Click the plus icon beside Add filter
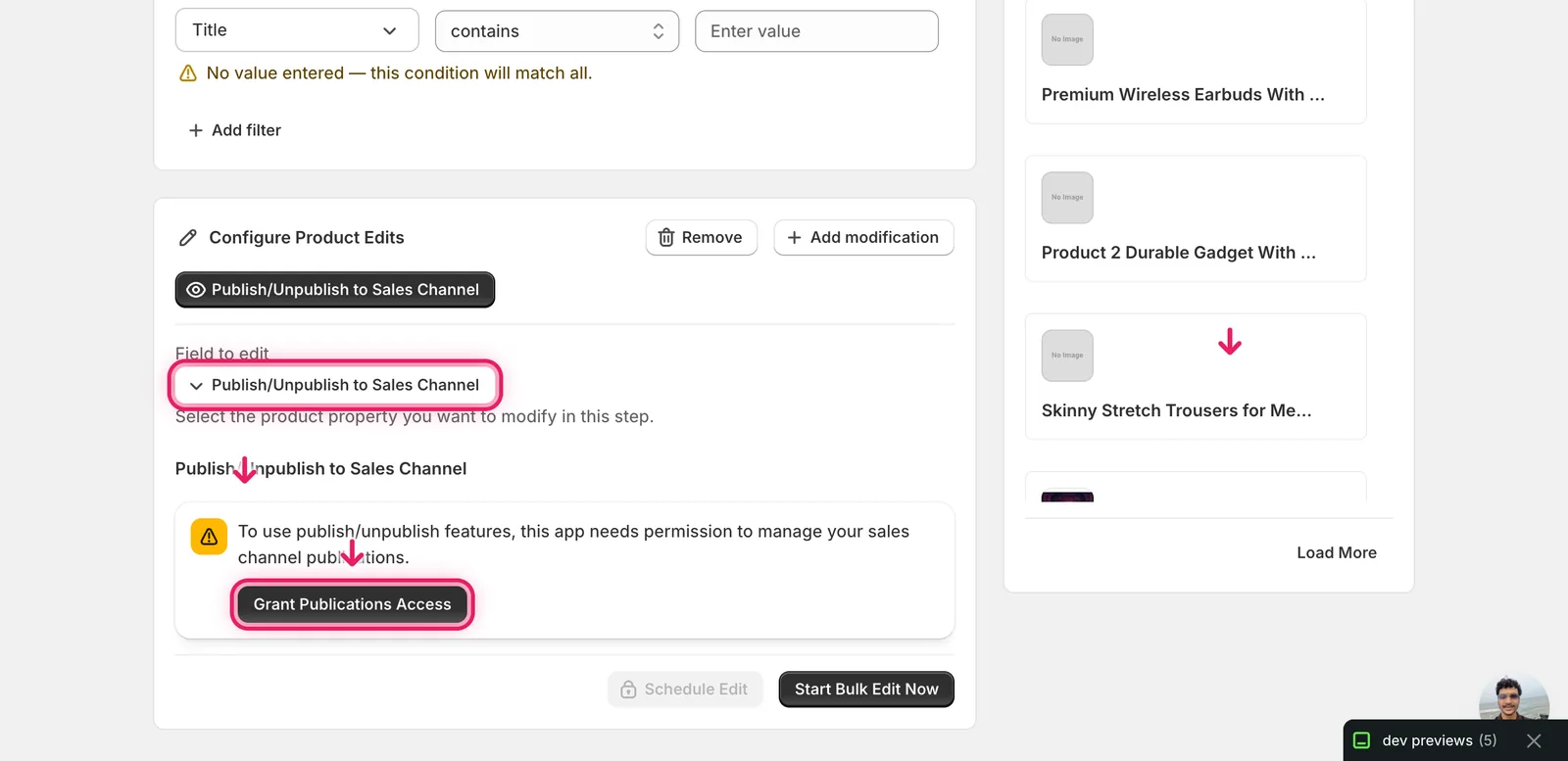This screenshot has height=761, width=1568. (x=196, y=130)
